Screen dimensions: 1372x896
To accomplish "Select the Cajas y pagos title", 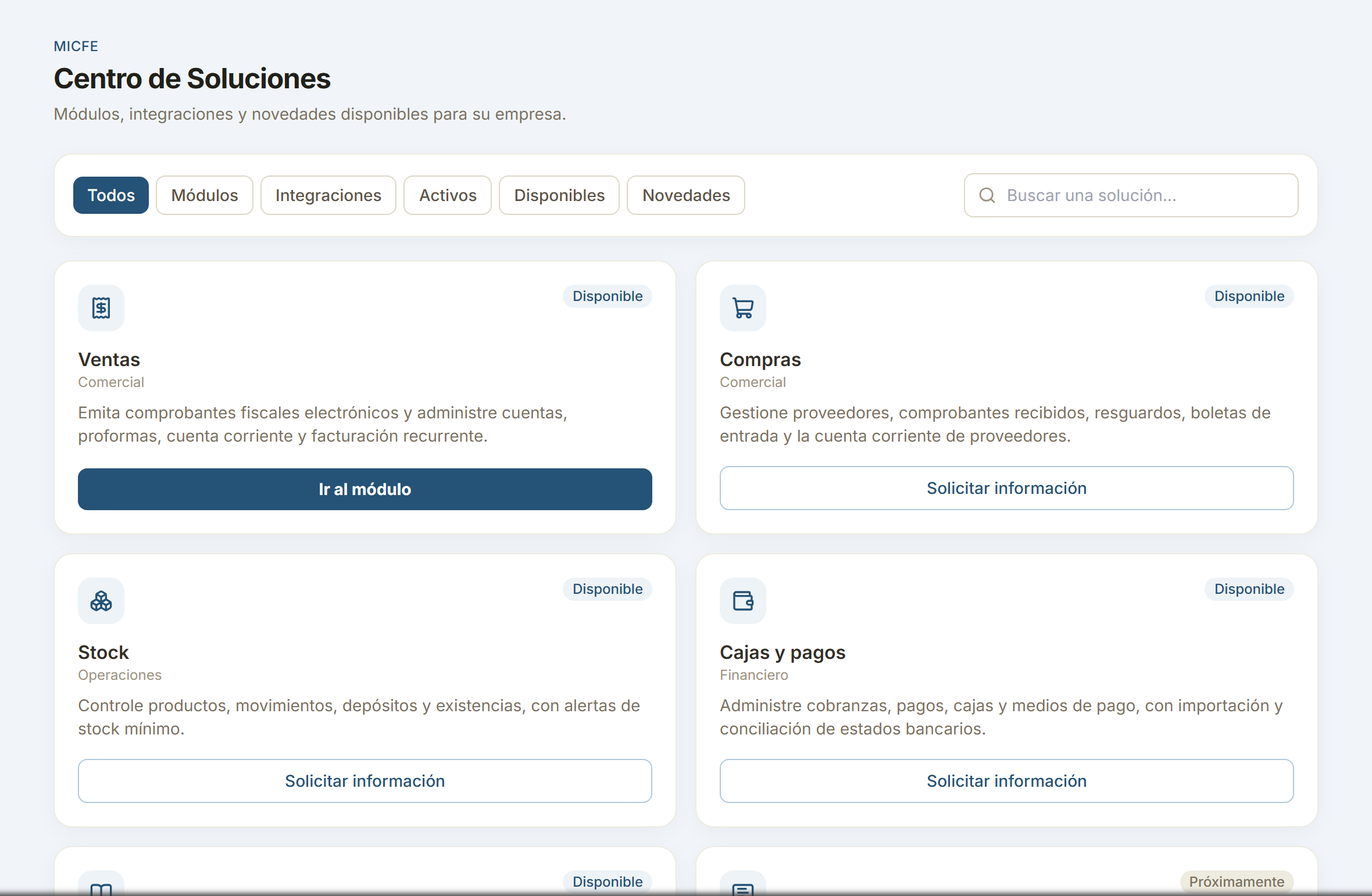I will point(783,653).
